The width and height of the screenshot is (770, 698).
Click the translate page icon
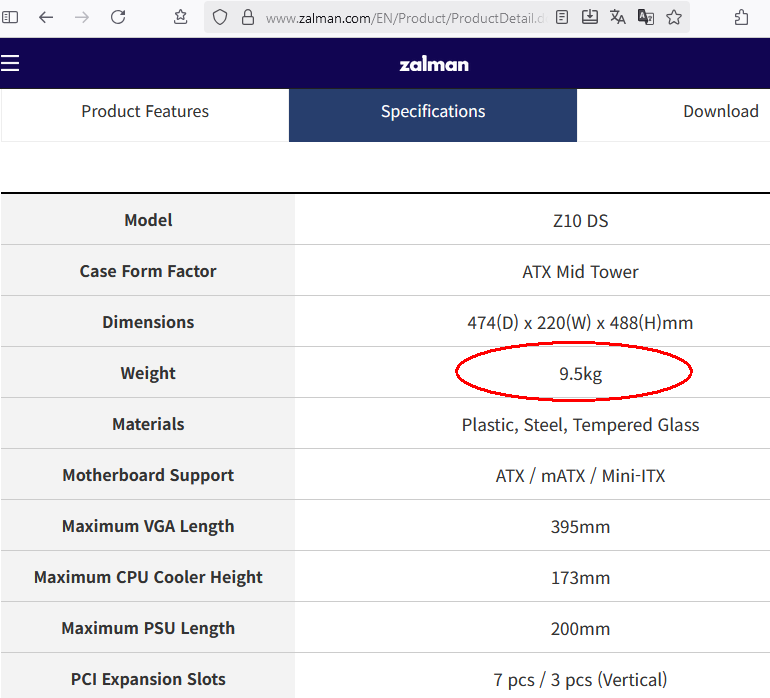pyautogui.click(x=618, y=17)
